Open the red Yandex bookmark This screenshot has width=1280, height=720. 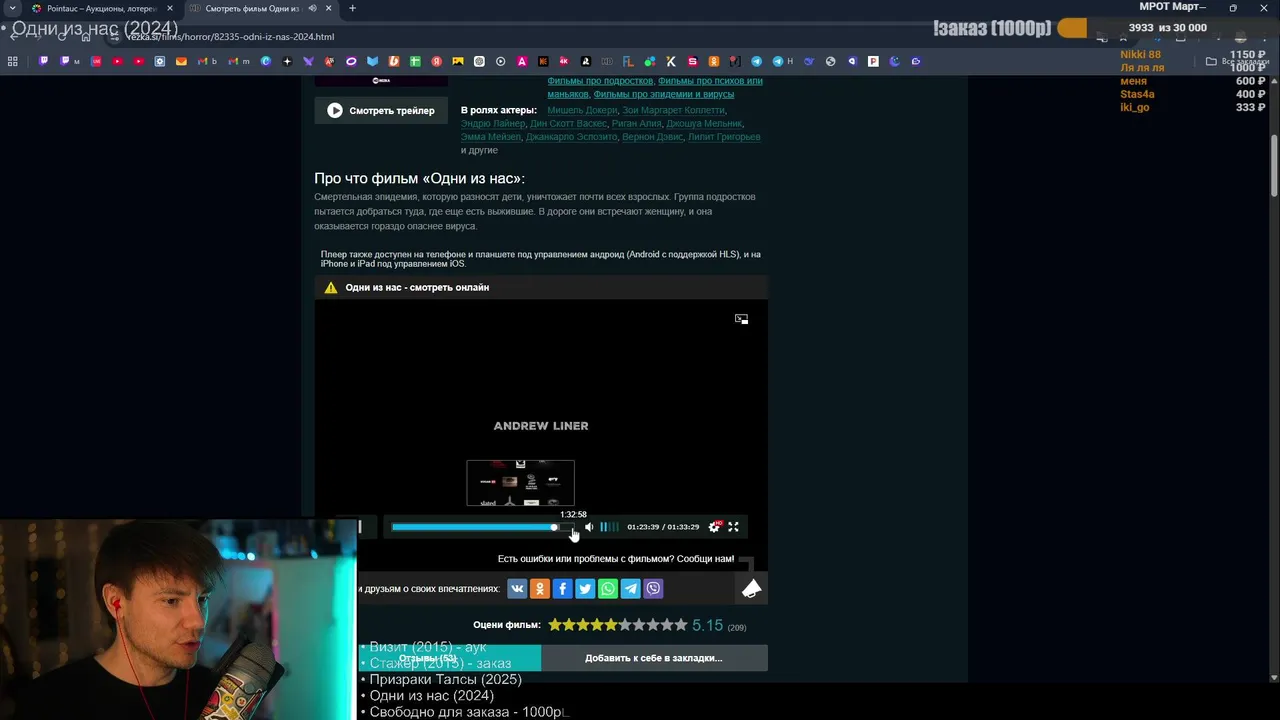tap(436, 61)
